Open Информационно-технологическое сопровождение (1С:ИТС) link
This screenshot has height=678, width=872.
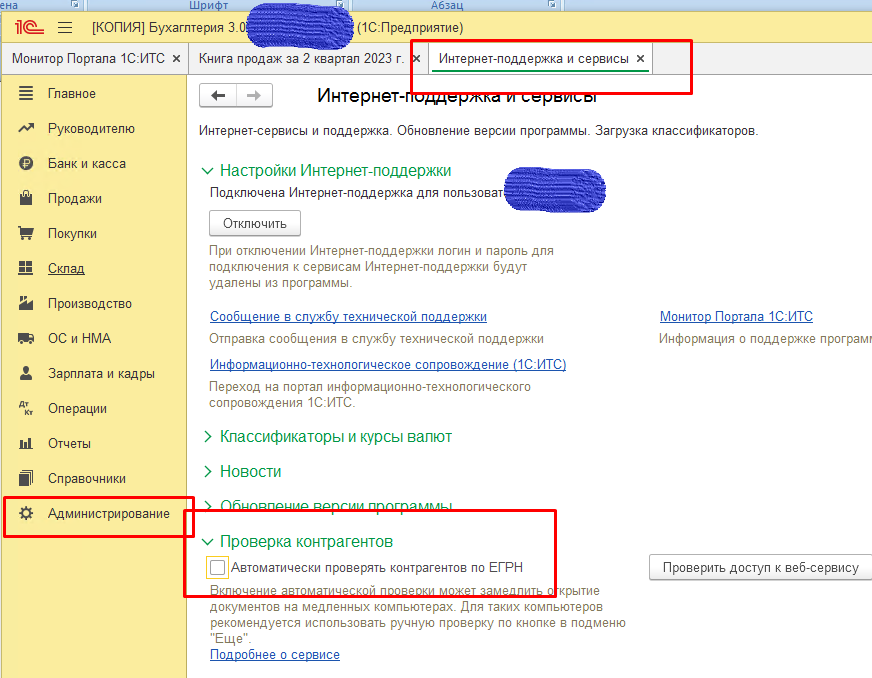point(388,365)
